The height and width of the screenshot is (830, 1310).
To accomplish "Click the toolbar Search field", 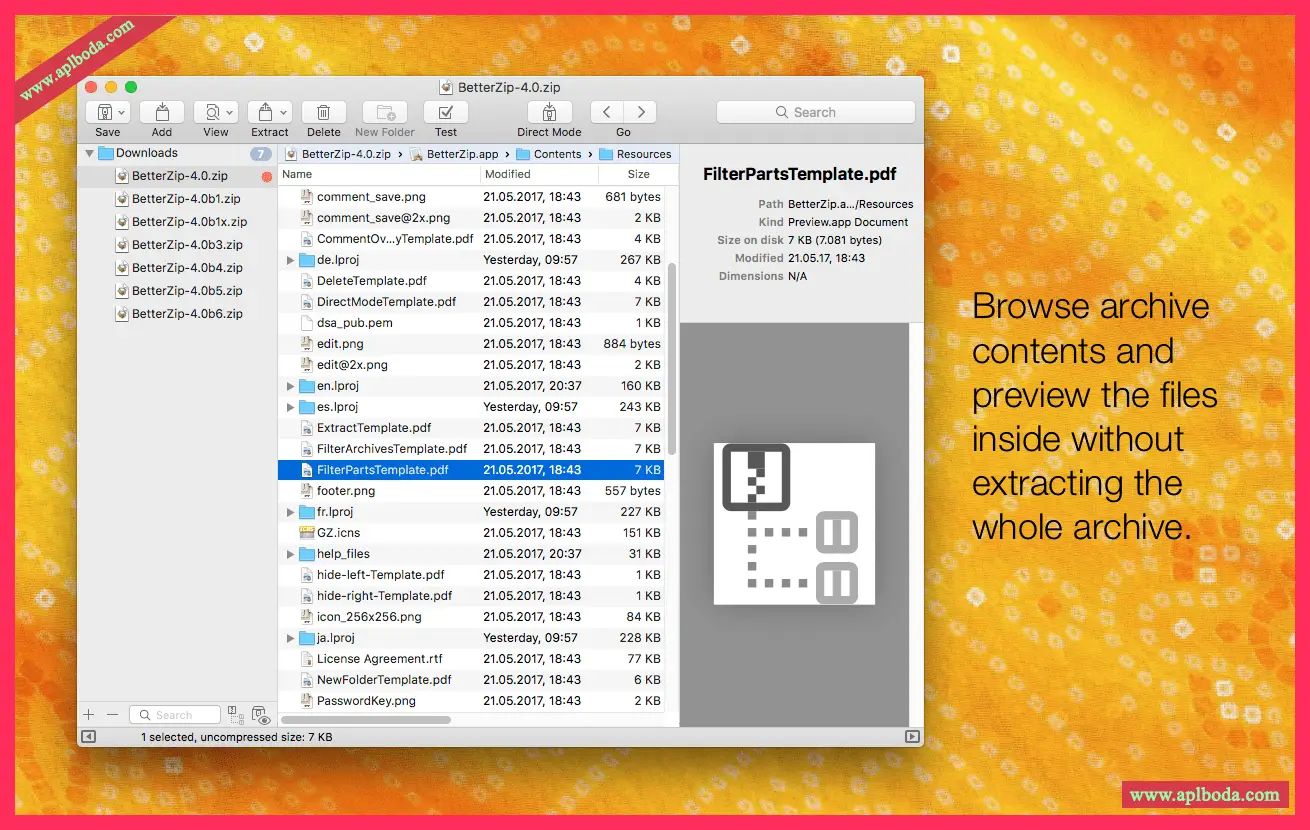I will pos(815,113).
